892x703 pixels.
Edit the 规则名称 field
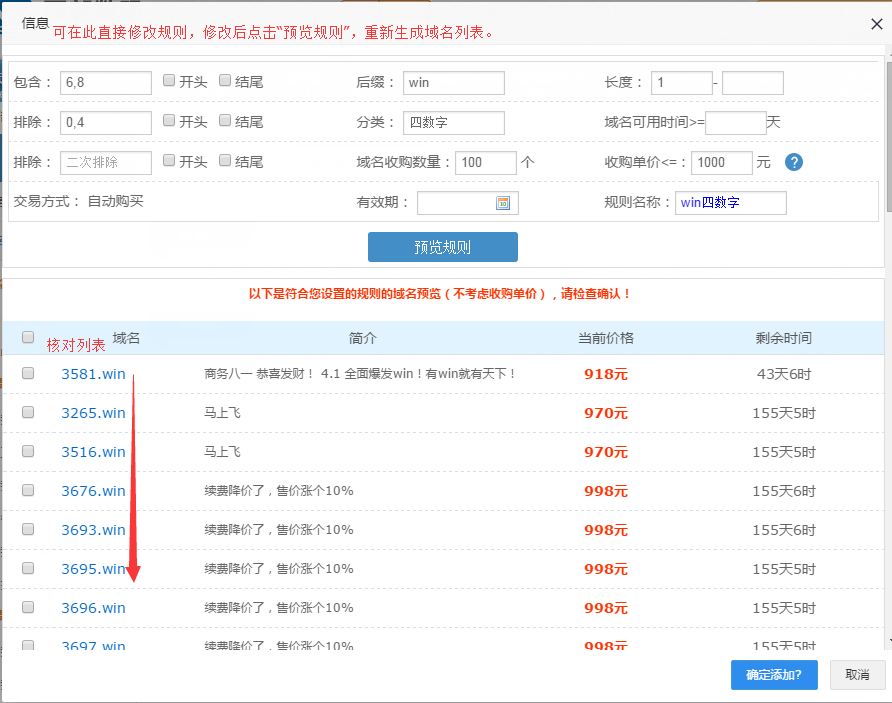730,203
